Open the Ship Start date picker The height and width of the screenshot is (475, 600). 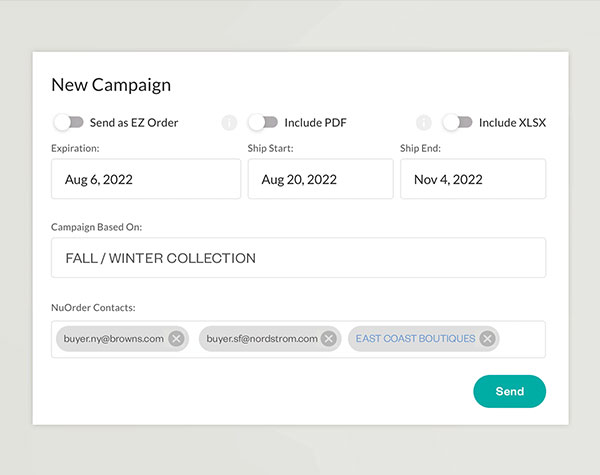coord(320,179)
